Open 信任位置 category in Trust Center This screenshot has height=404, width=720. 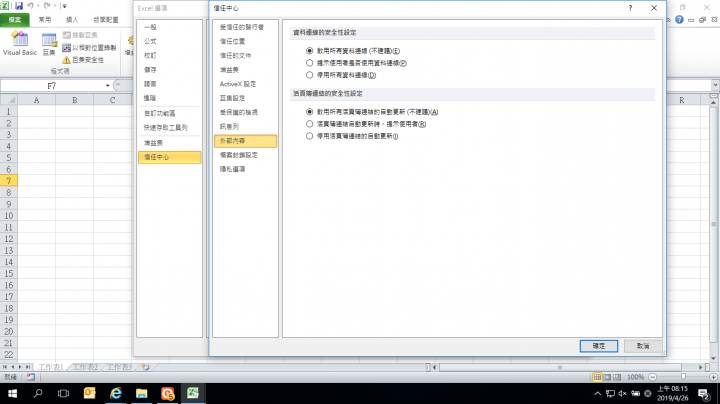pos(245,41)
